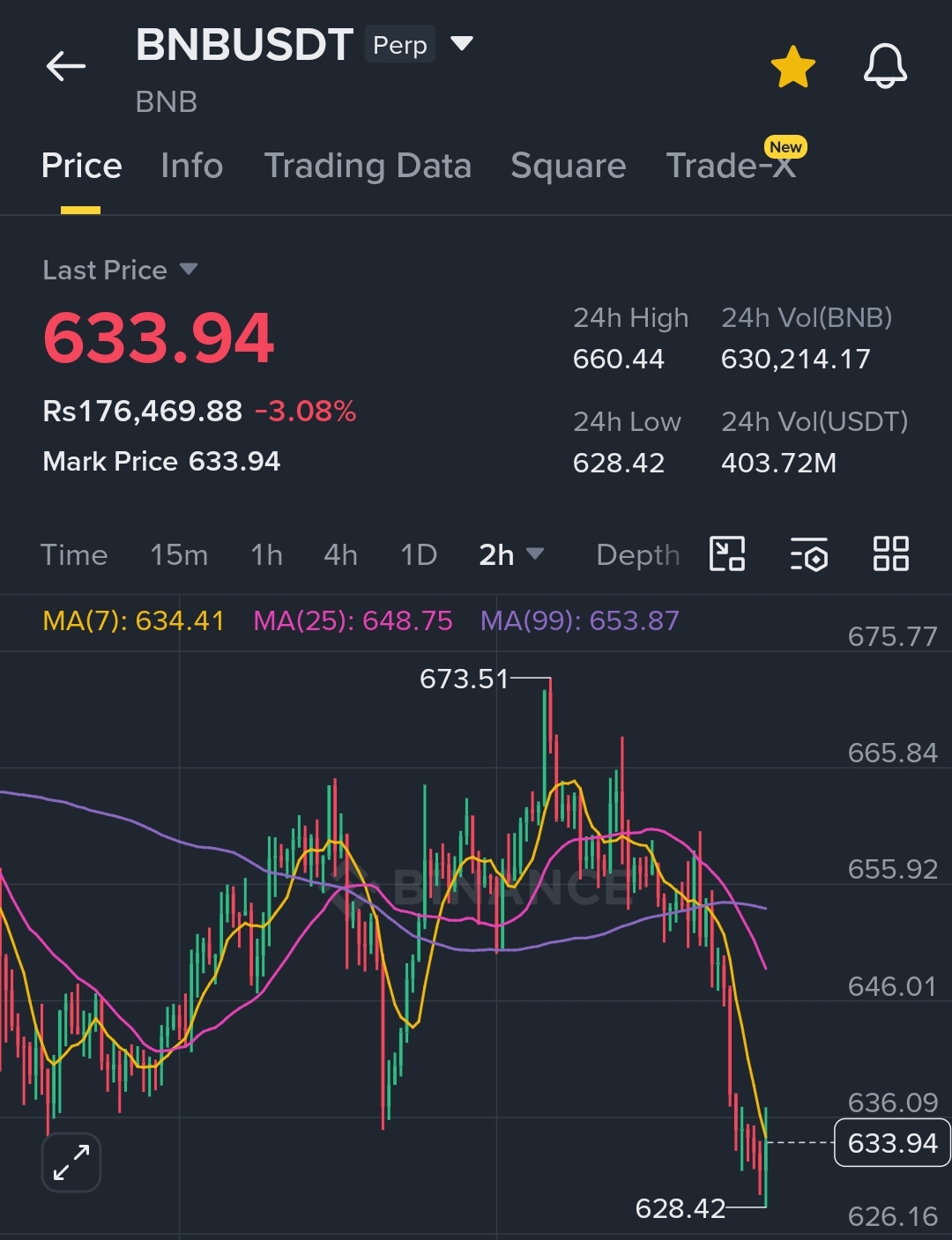952x1240 pixels.
Task: Toggle the favorite star icon
Action: point(792,67)
